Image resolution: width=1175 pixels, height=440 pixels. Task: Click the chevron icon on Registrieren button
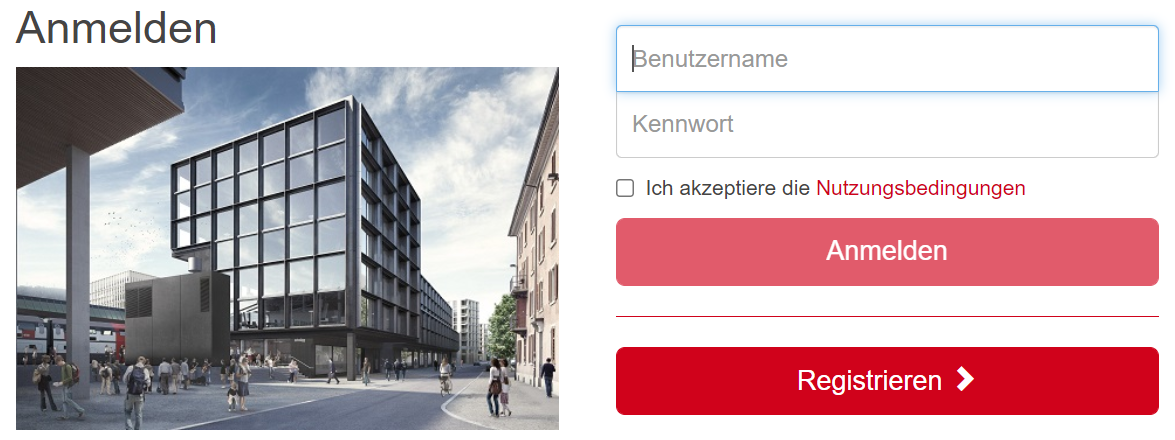click(x=964, y=380)
